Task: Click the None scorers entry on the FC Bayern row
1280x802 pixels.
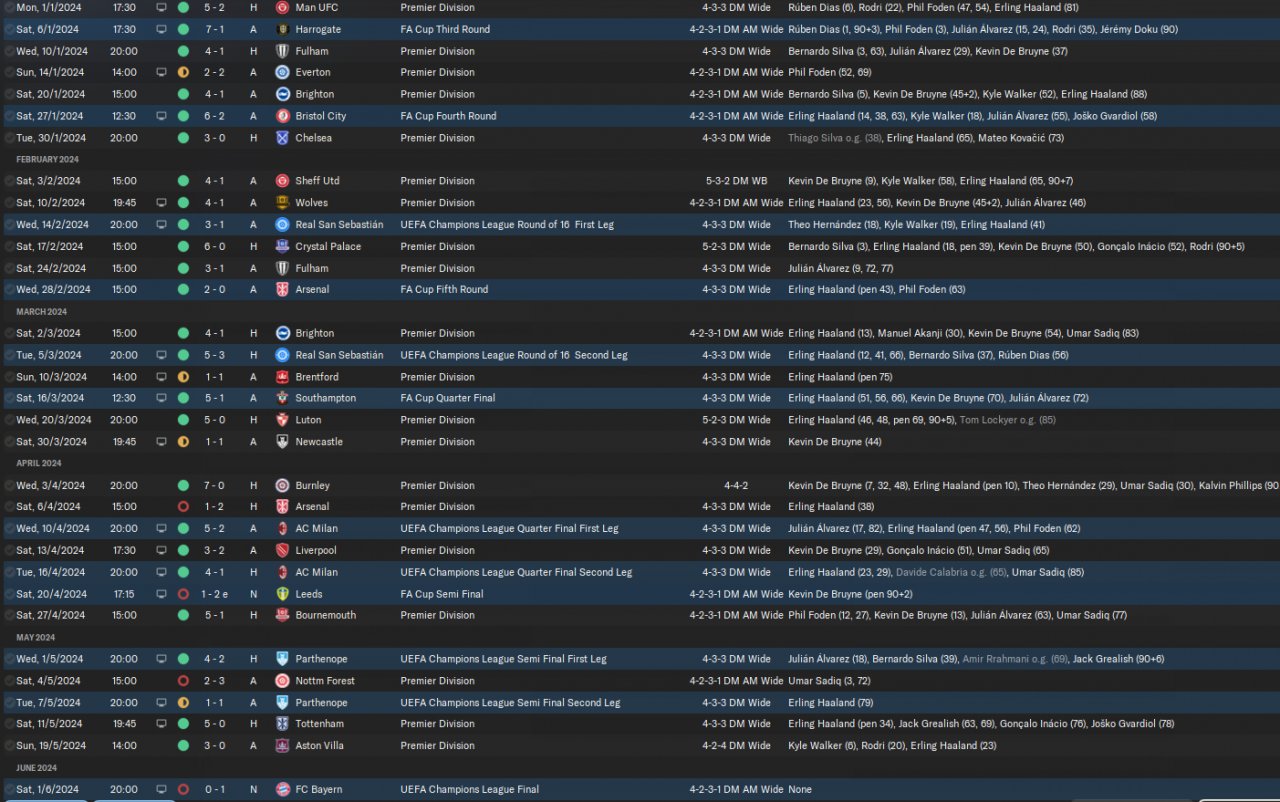Action: tap(800, 789)
